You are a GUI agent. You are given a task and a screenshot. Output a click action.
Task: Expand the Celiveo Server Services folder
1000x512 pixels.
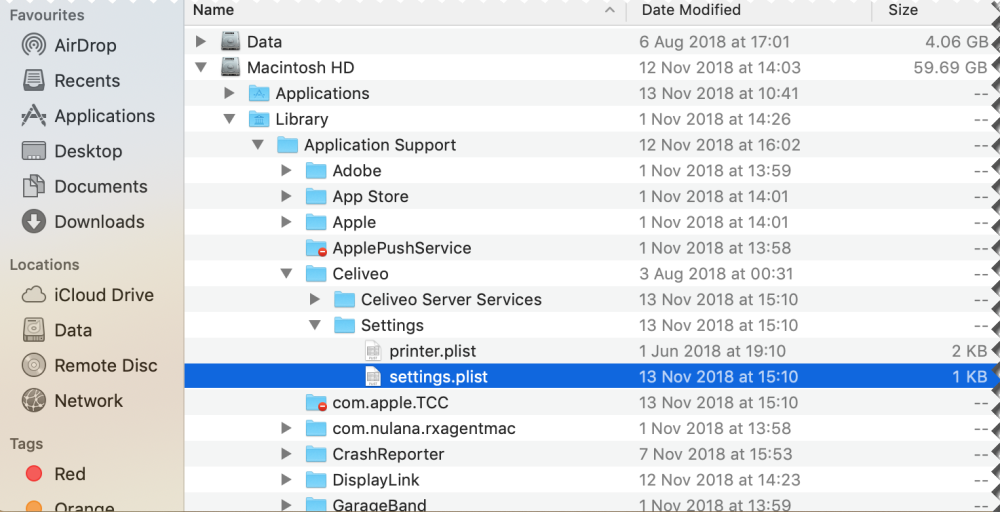pos(315,300)
